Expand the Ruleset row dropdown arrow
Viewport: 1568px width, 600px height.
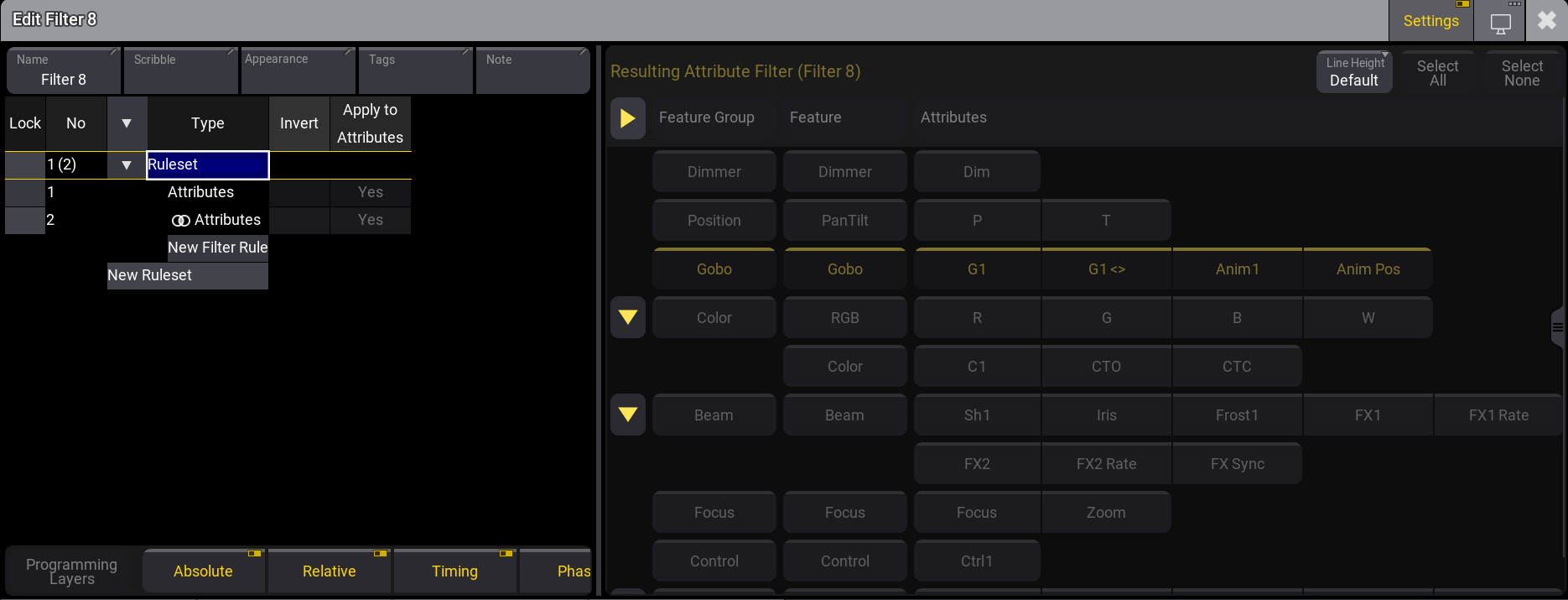point(127,165)
